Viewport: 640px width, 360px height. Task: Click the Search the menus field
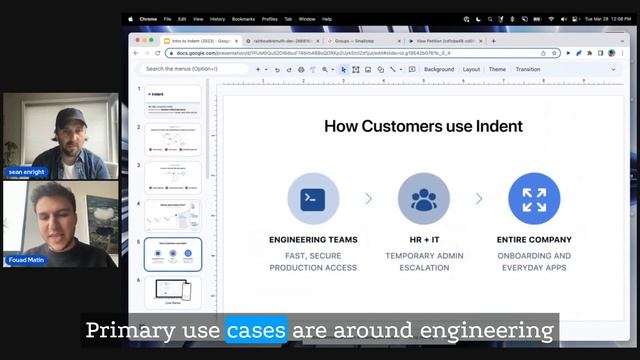(194, 69)
